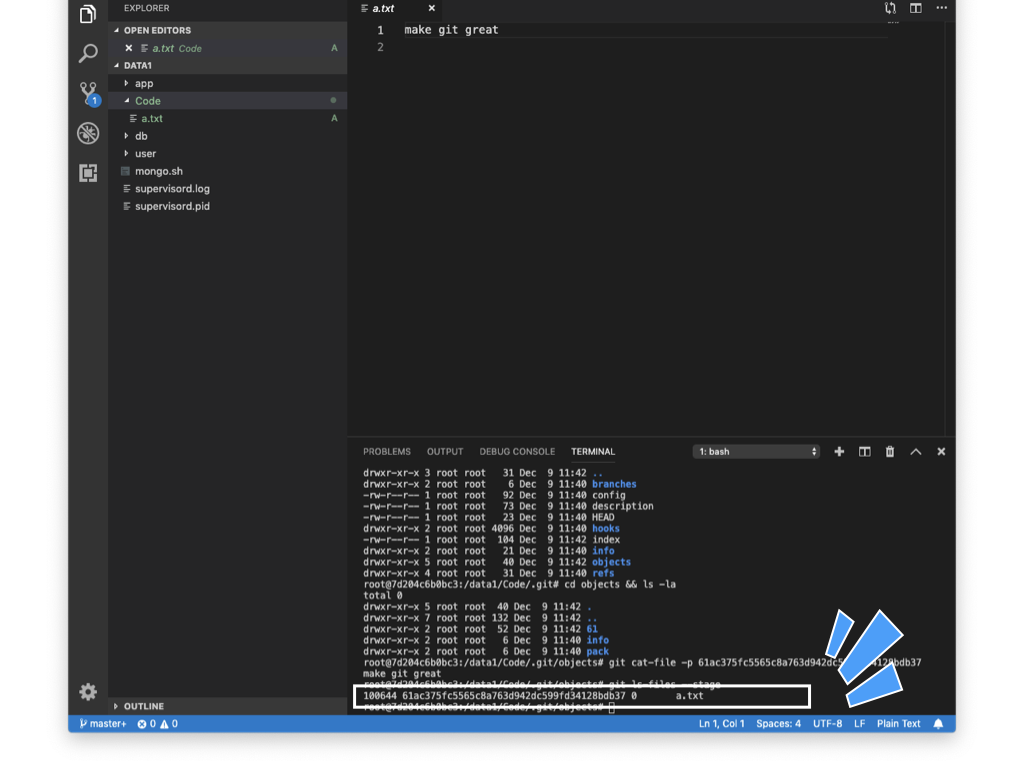Open the Search view in activity bar
Image resolution: width=1024 pixels, height=768 pixels.
tap(88, 53)
